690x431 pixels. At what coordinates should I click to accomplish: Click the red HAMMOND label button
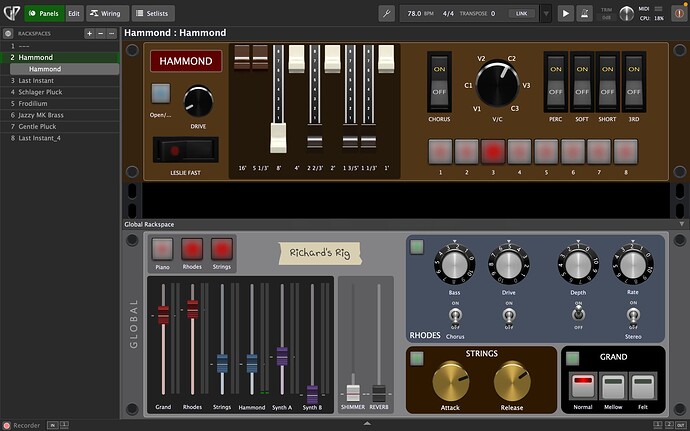(186, 61)
